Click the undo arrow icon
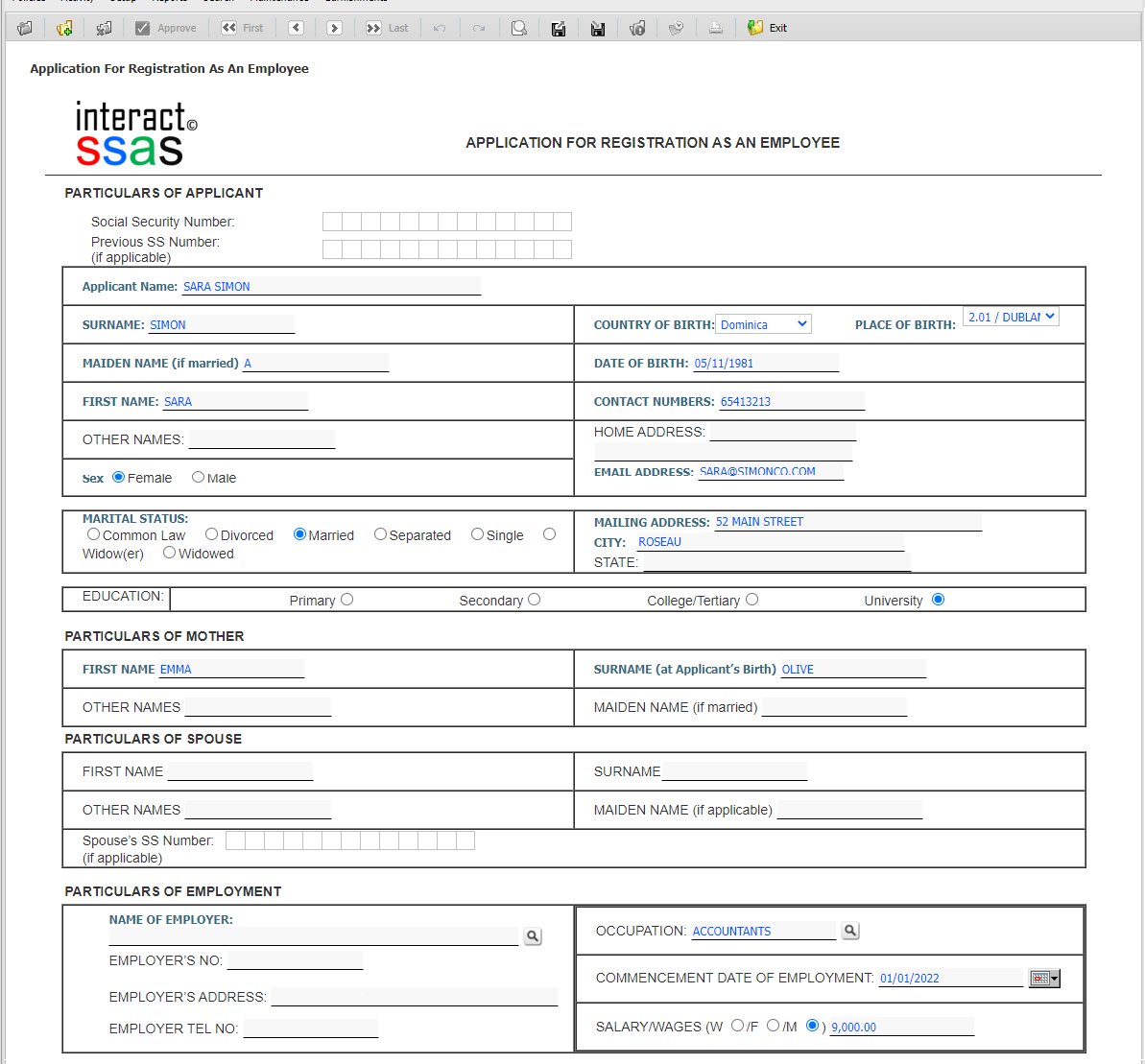This screenshot has width=1145, height=1064. 440,28
